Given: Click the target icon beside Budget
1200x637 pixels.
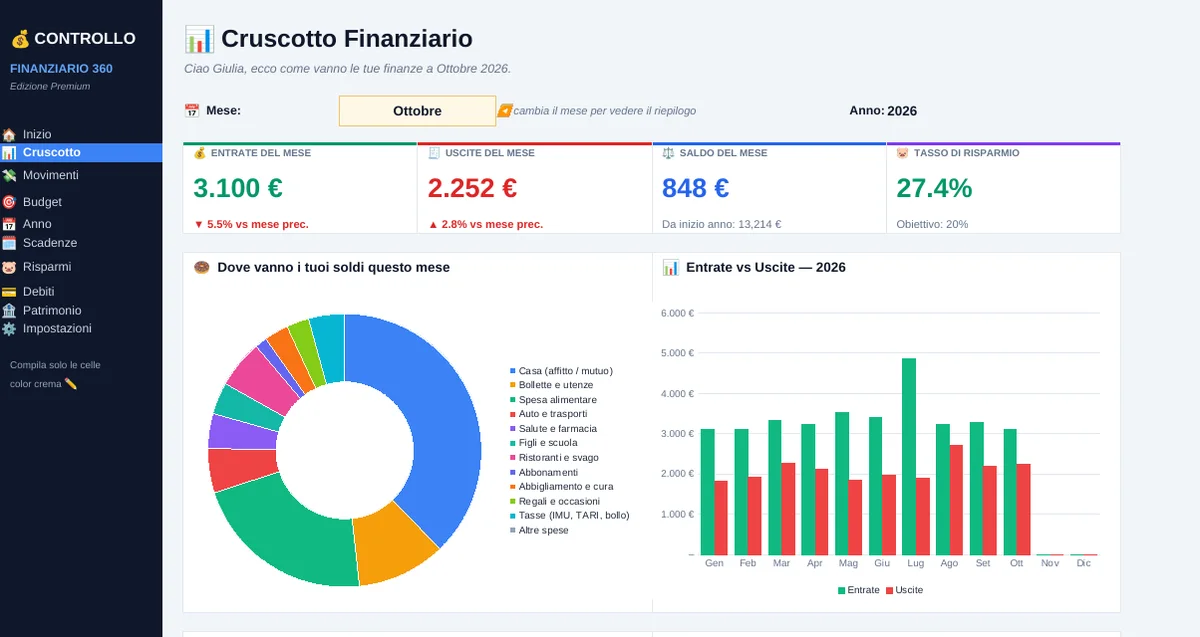Looking at the screenshot, I should point(9,202).
